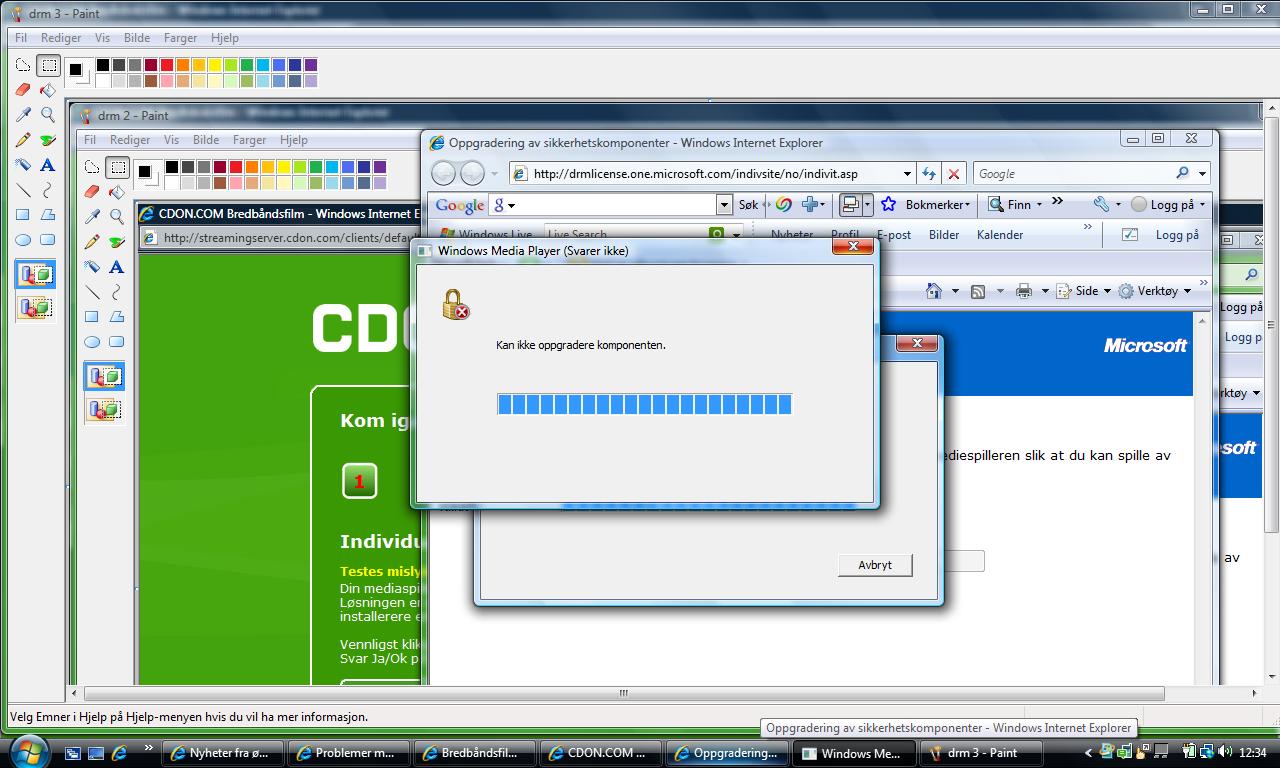
Task: Enable opaque selection option in drm 2 Paint
Action: coord(104,376)
